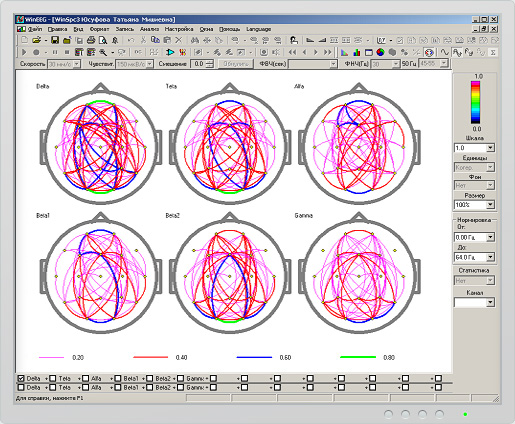Uncheck the Delta checkbox in first row

[21, 378]
